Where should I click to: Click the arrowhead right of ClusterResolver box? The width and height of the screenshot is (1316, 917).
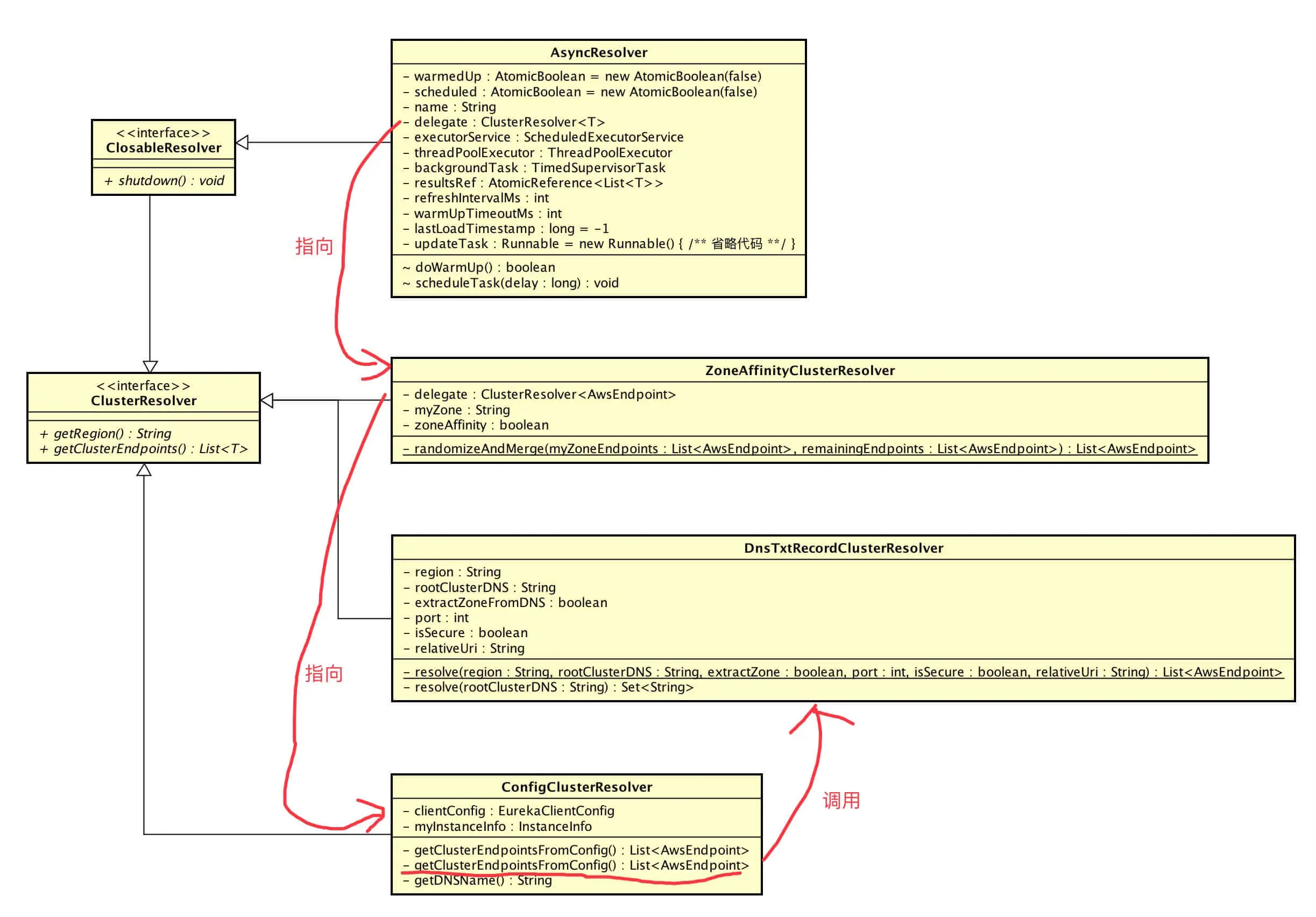coord(267,400)
